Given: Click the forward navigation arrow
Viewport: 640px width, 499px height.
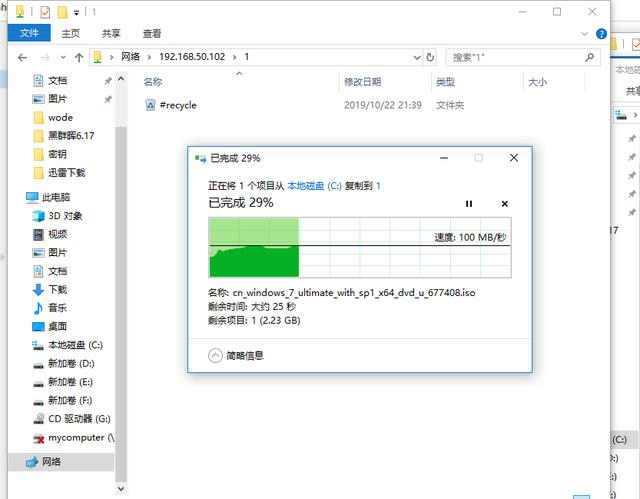Looking at the screenshot, I should [45, 58].
